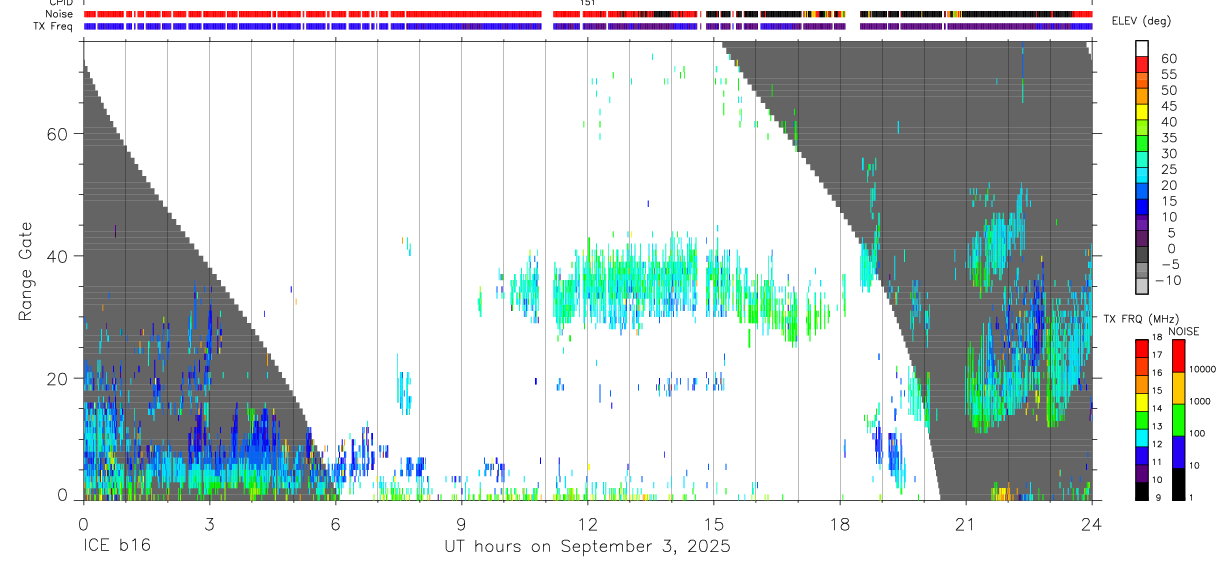1228x567 pixels.
Task: Click the '30' label on ELEV scale
Action: pyautogui.click(x=1168, y=153)
